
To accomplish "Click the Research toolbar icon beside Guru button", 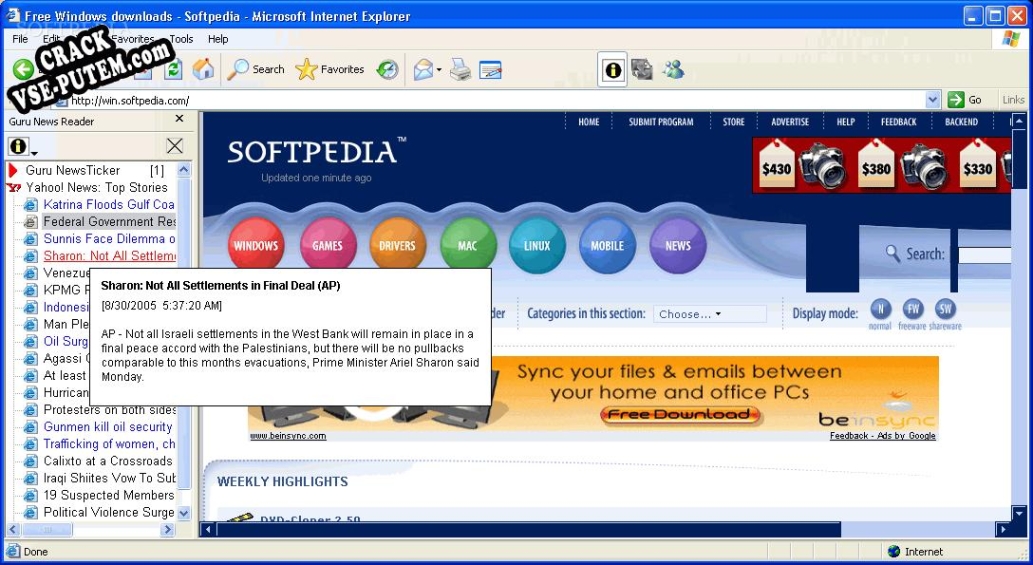I will point(642,69).
